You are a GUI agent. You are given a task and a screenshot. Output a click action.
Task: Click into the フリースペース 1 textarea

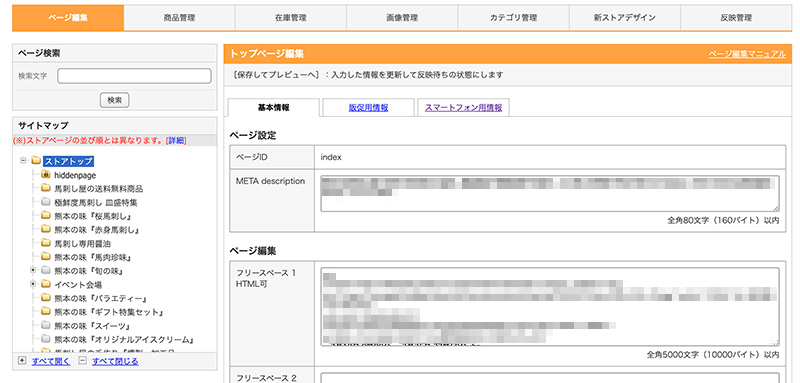(550, 307)
